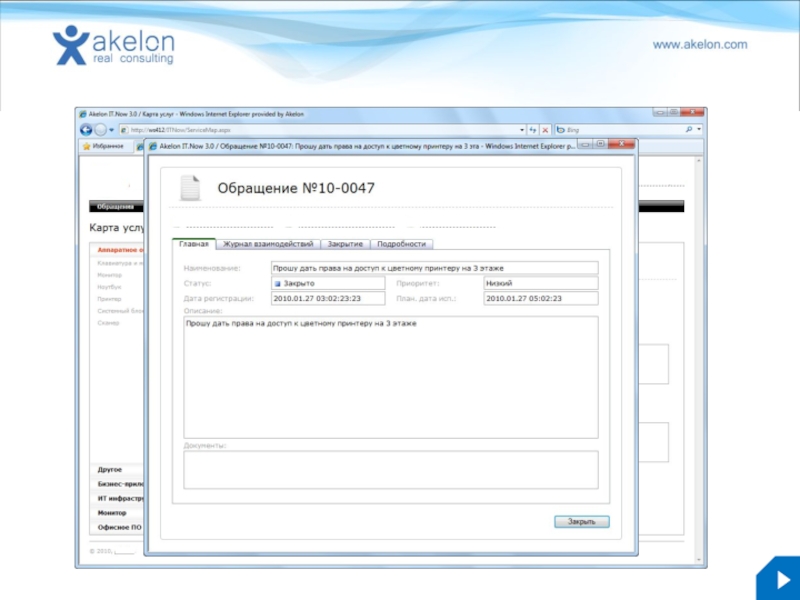Select Сканер in service list
Screen dimensions: 800x600
coord(108,323)
